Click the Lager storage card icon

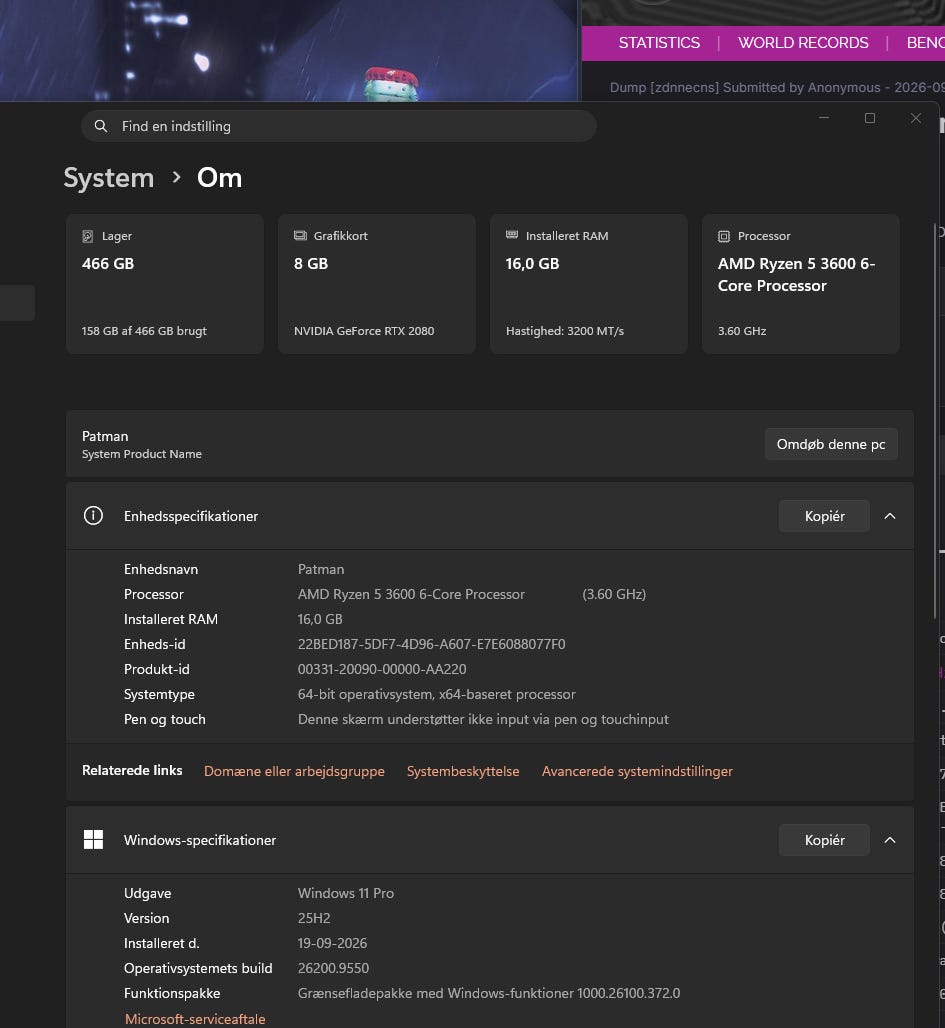pyautogui.click(x=87, y=236)
